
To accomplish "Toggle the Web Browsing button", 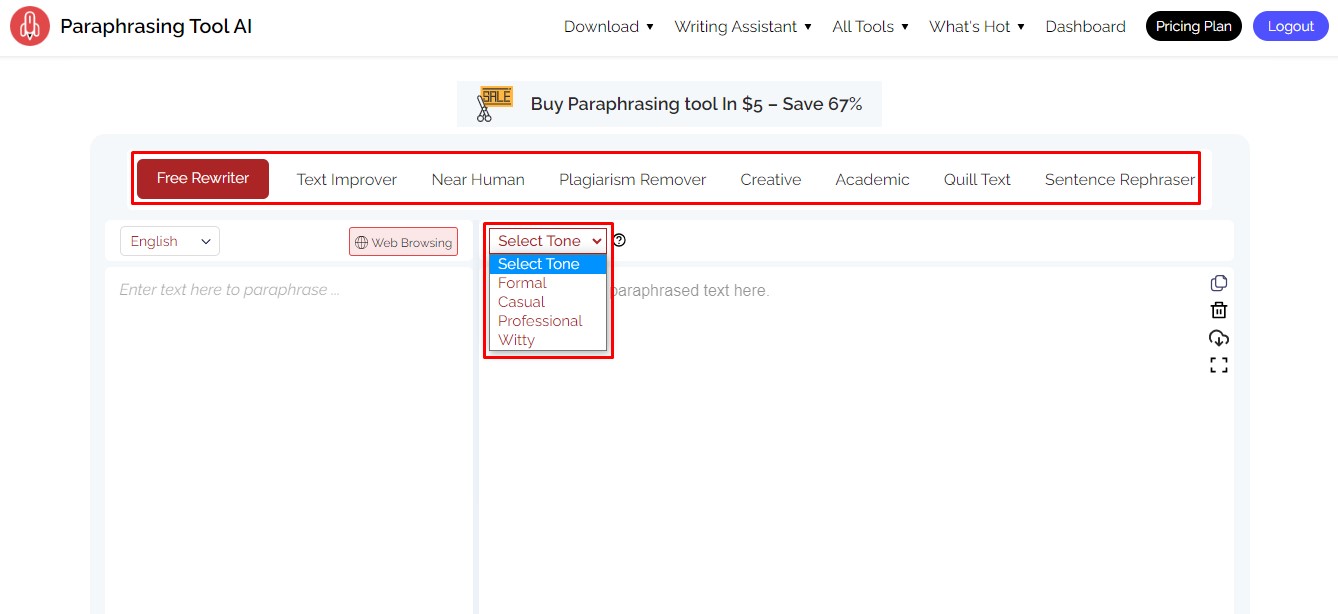I will pos(403,242).
